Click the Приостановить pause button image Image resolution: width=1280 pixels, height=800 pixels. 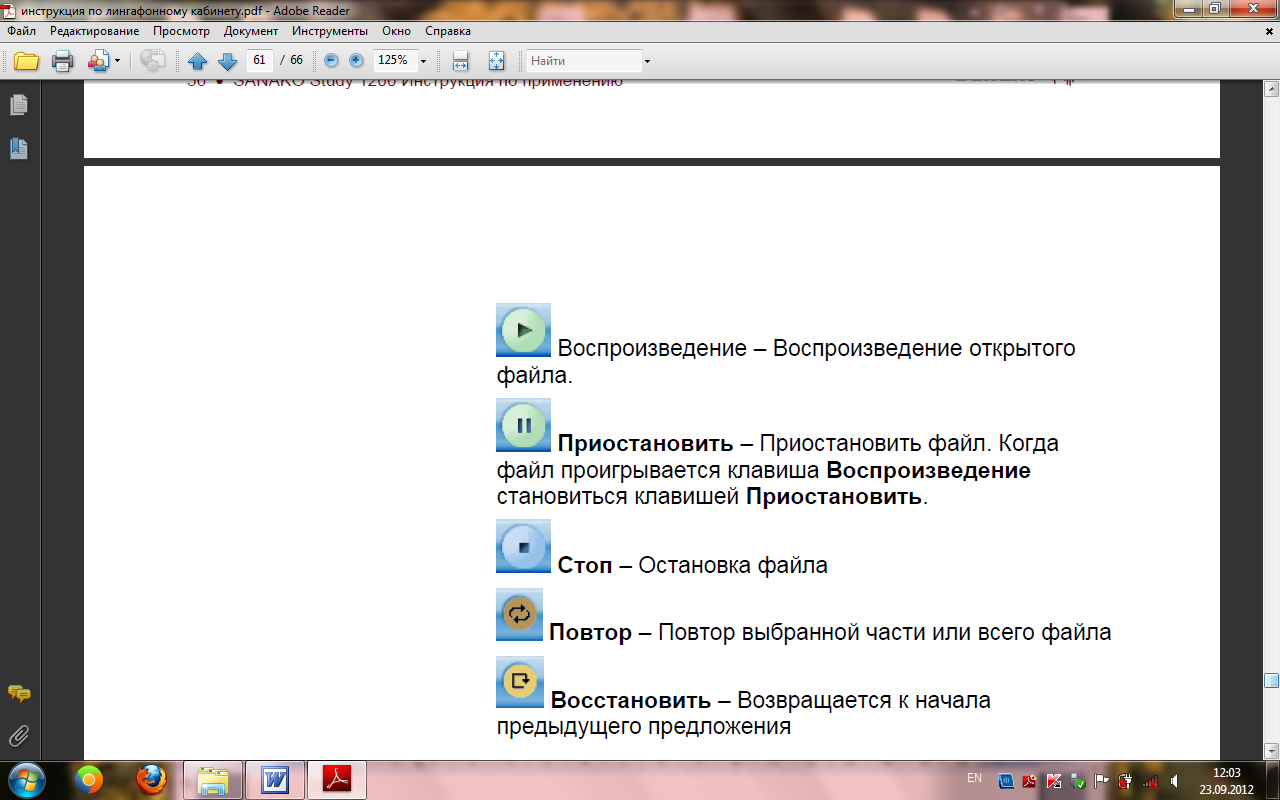(523, 425)
